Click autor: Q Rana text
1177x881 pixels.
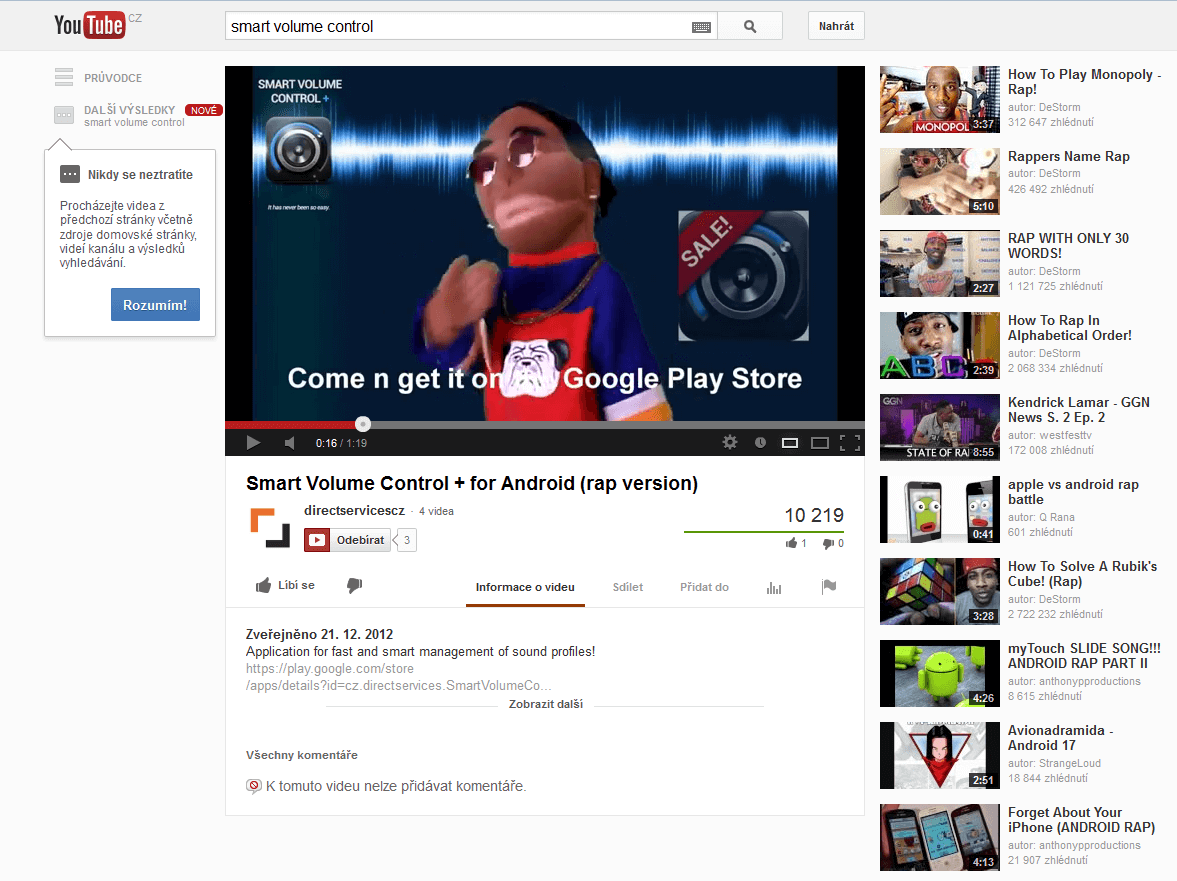(1041, 517)
